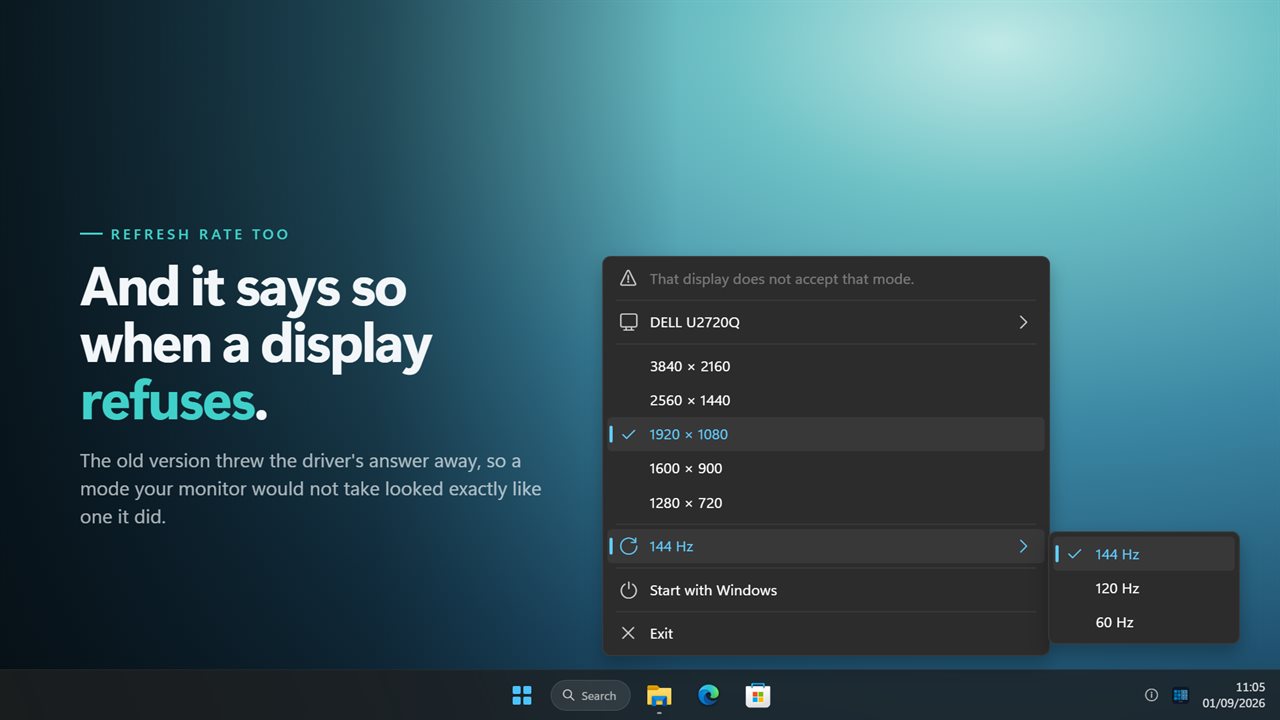The width and height of the screenshot is (1280, 720).
Task: Expand the DELL U2720Q display submenu chevron
Action: 1023,322
